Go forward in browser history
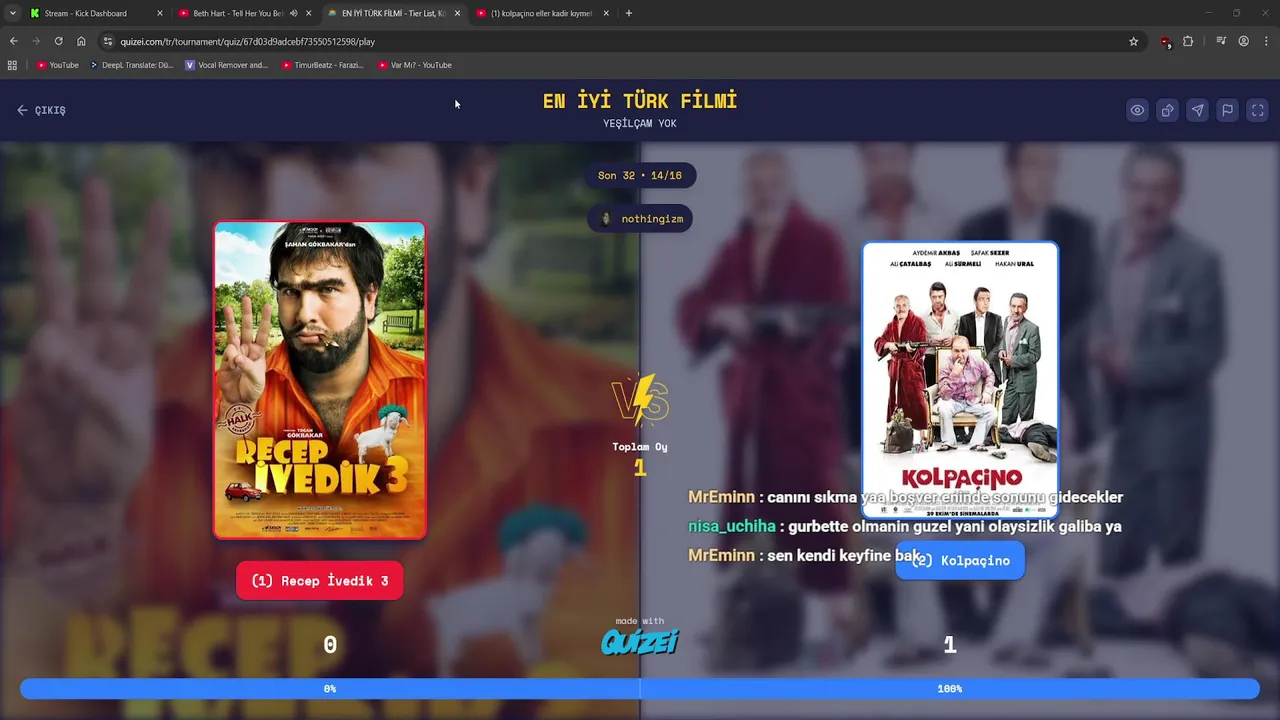The height and width of the screenshot is (720, 1280). [36, 41]
